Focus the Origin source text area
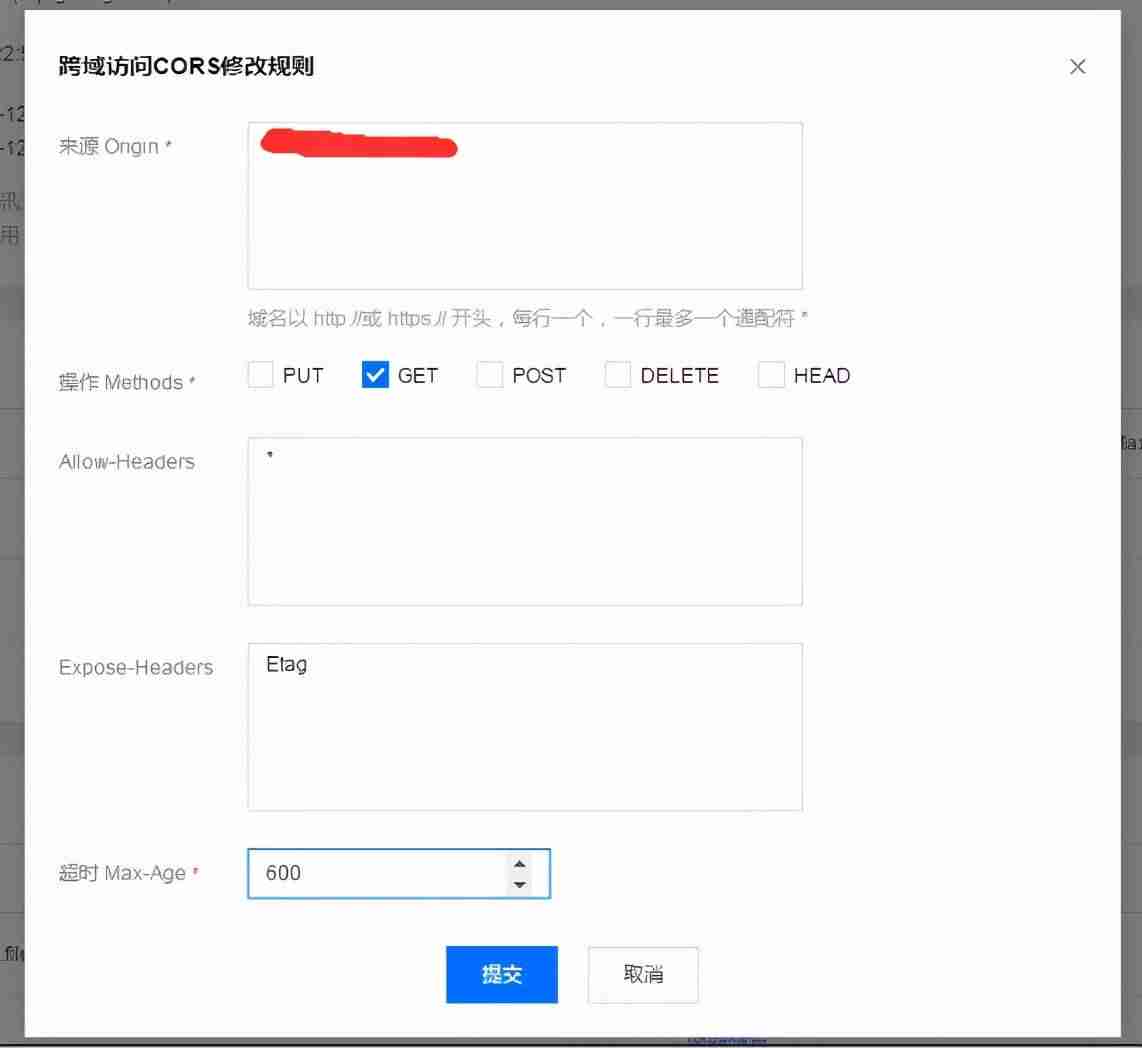Viewport: 1142px width, 1048px height. coord(525,206)
